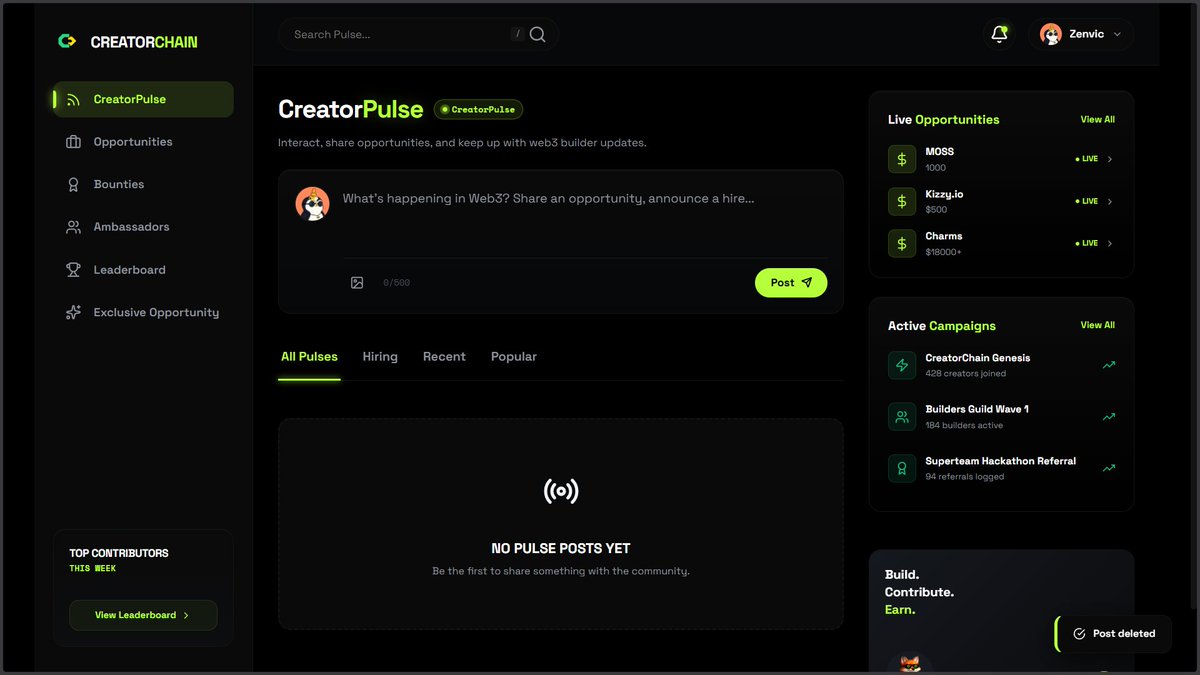The height and width of the screenshot is (675, 1200).
Task: Click the magnifier search icon
Action: pyautogui.click(x=537, y=34)
